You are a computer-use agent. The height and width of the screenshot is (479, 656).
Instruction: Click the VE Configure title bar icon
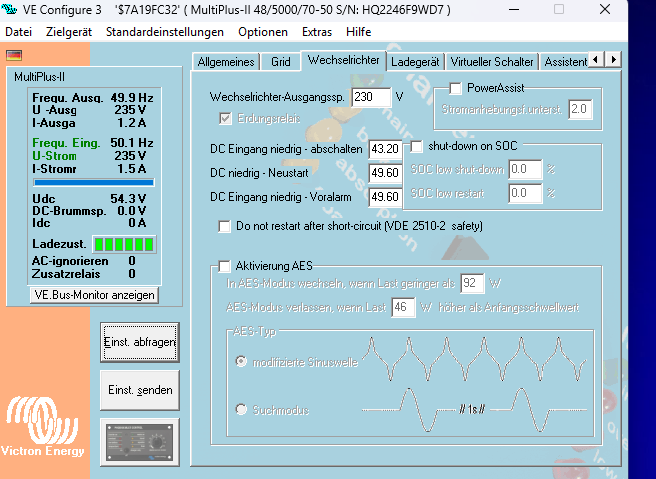coord(13,10)
